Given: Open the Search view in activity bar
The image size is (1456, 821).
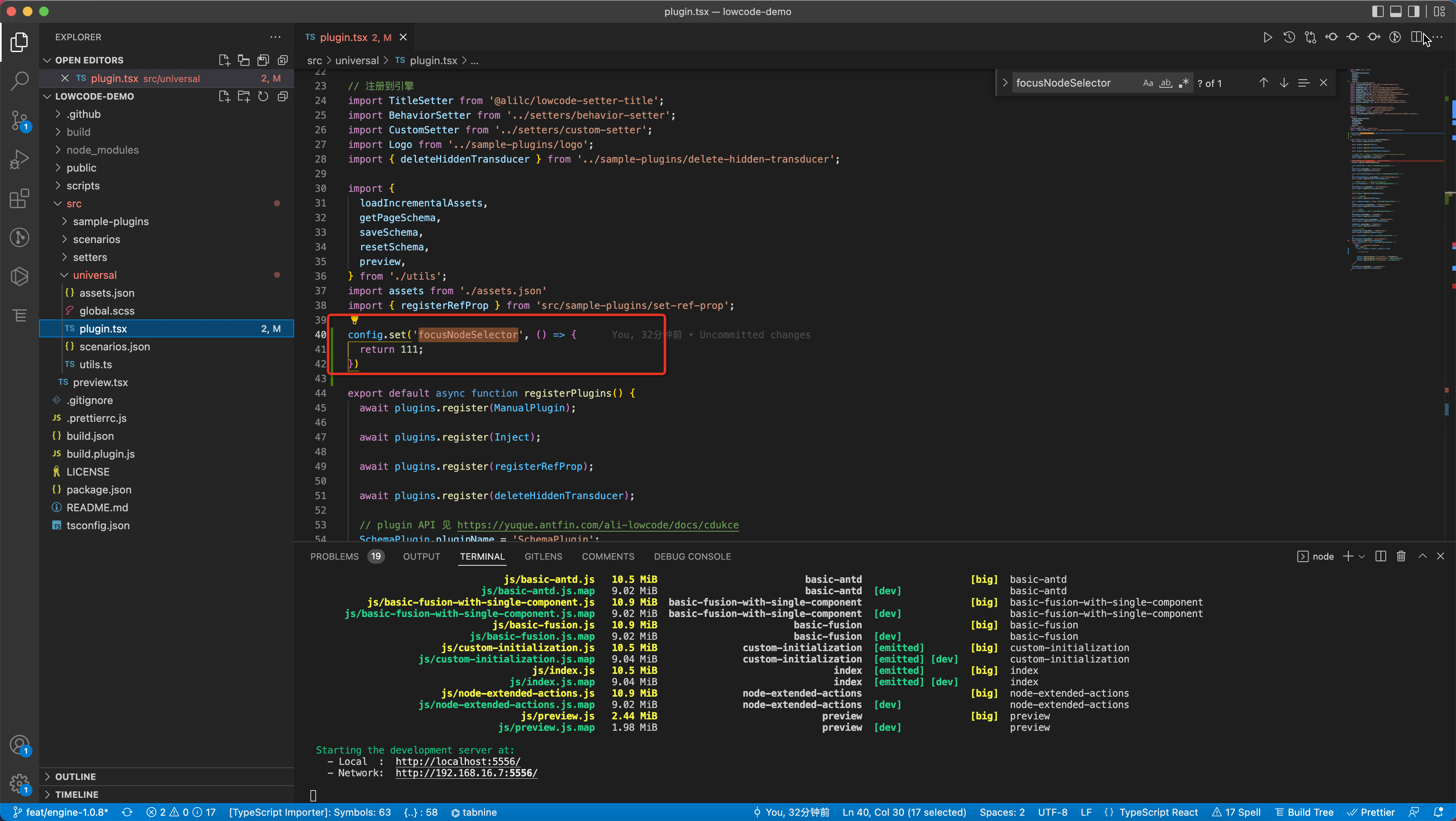Looking at the screenshot, I should pyautogui.click(x=19, y=81).
